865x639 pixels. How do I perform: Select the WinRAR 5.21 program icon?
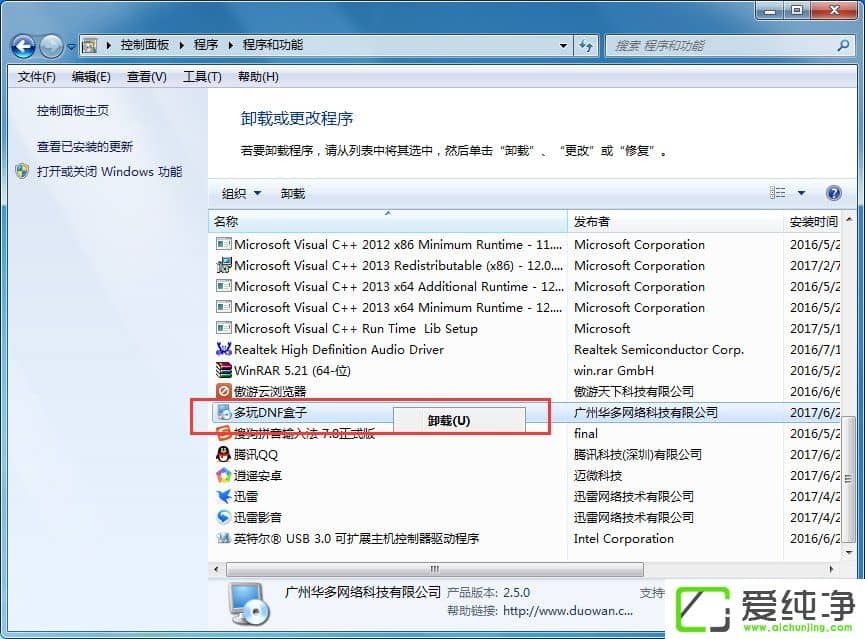tap(223, 370)
